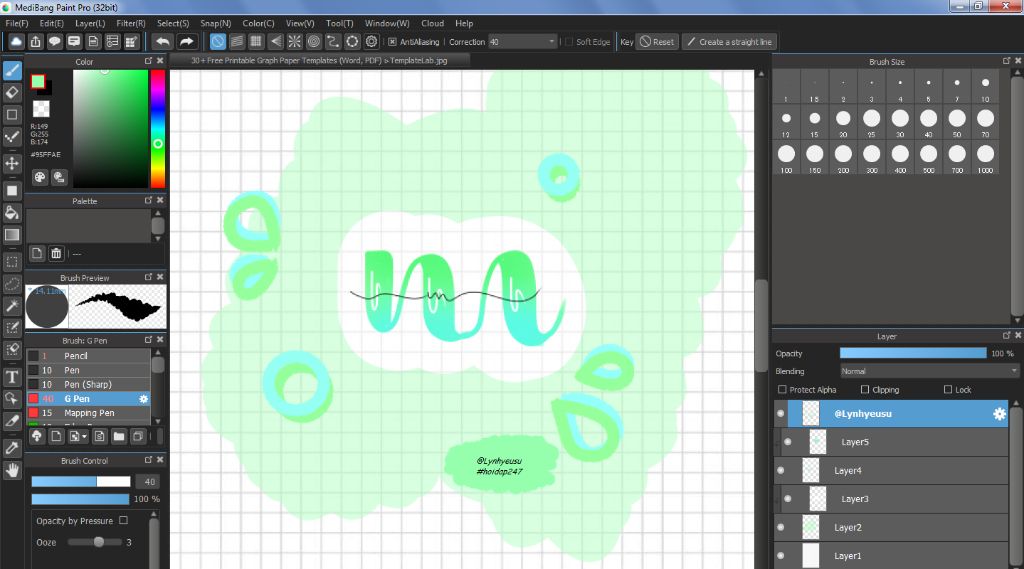Hide the Layer4 layer

(x=780, y=470)
